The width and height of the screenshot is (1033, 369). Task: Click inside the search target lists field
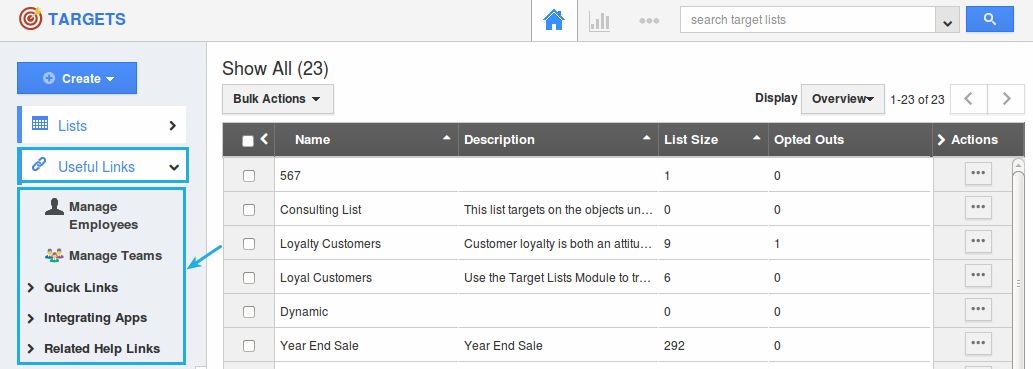tap(808, 20)
